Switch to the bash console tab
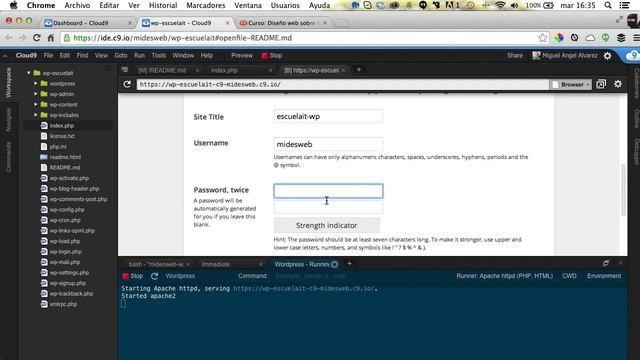 156,264
